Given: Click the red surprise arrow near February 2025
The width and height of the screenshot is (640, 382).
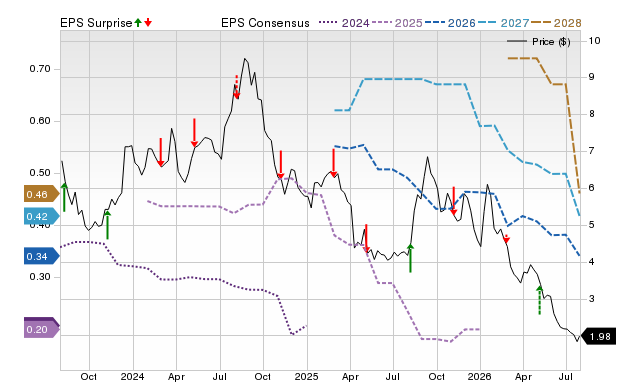Looking at the screenshot, I should click(x=333, y=163).
